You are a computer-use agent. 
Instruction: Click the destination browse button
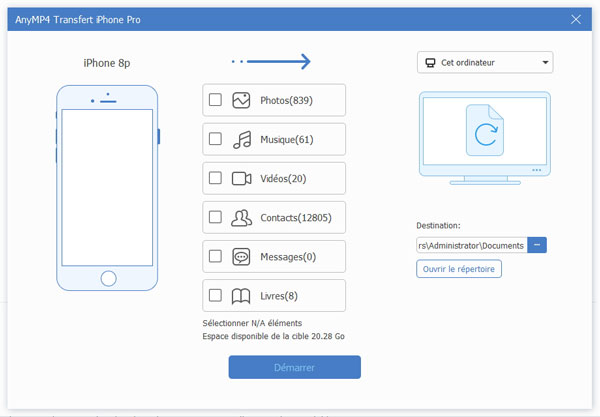[x=537, y=245]
